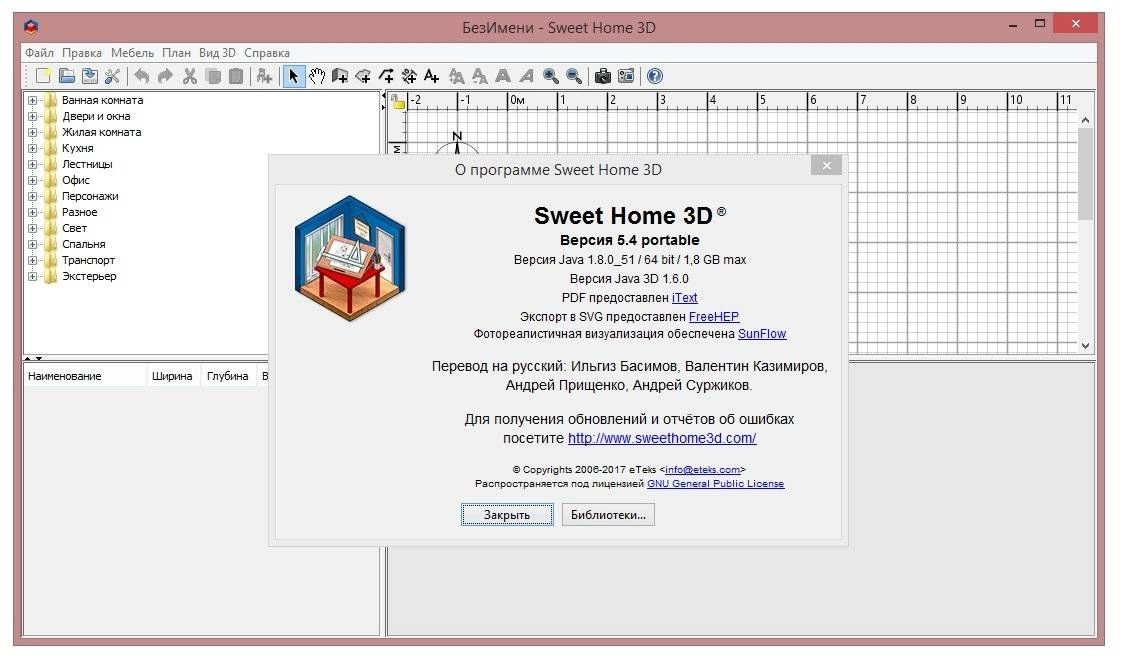Open the Вид 3D menu
The width and height of the screenshot is (1122, 665).
coord(218,53)
